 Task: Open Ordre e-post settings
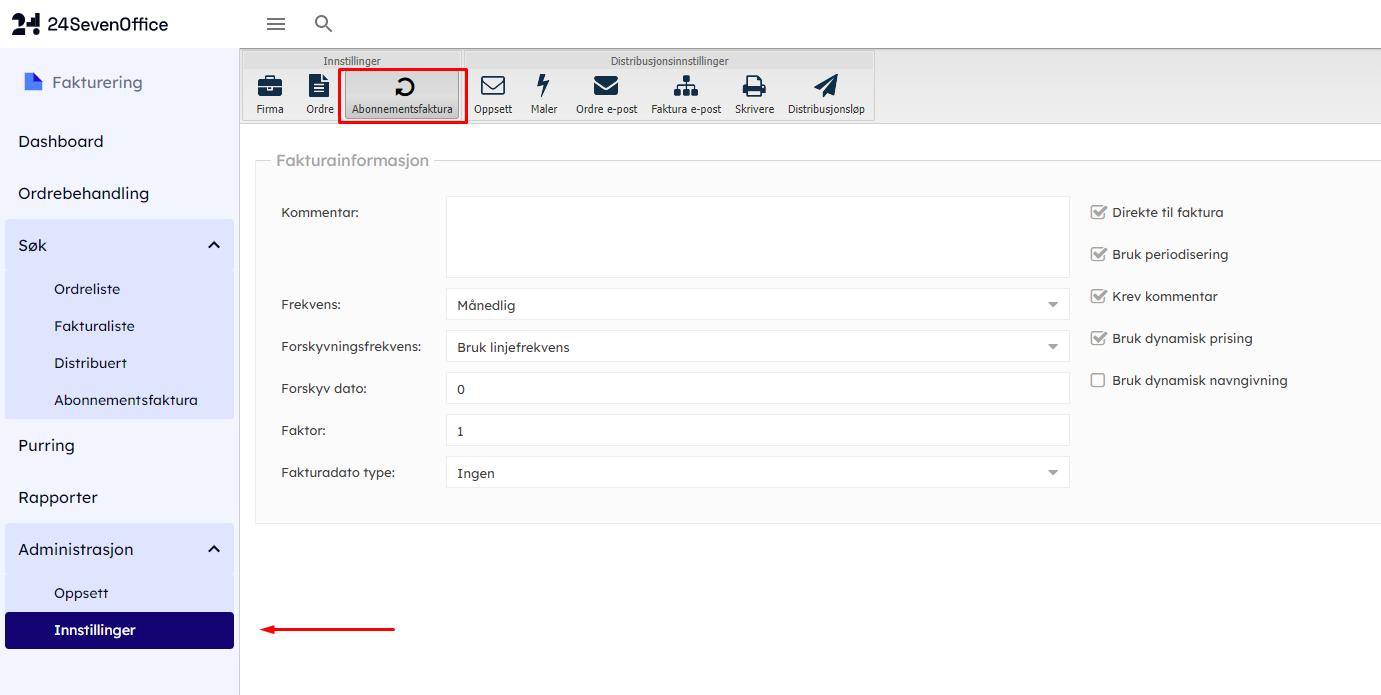[606, 87]
